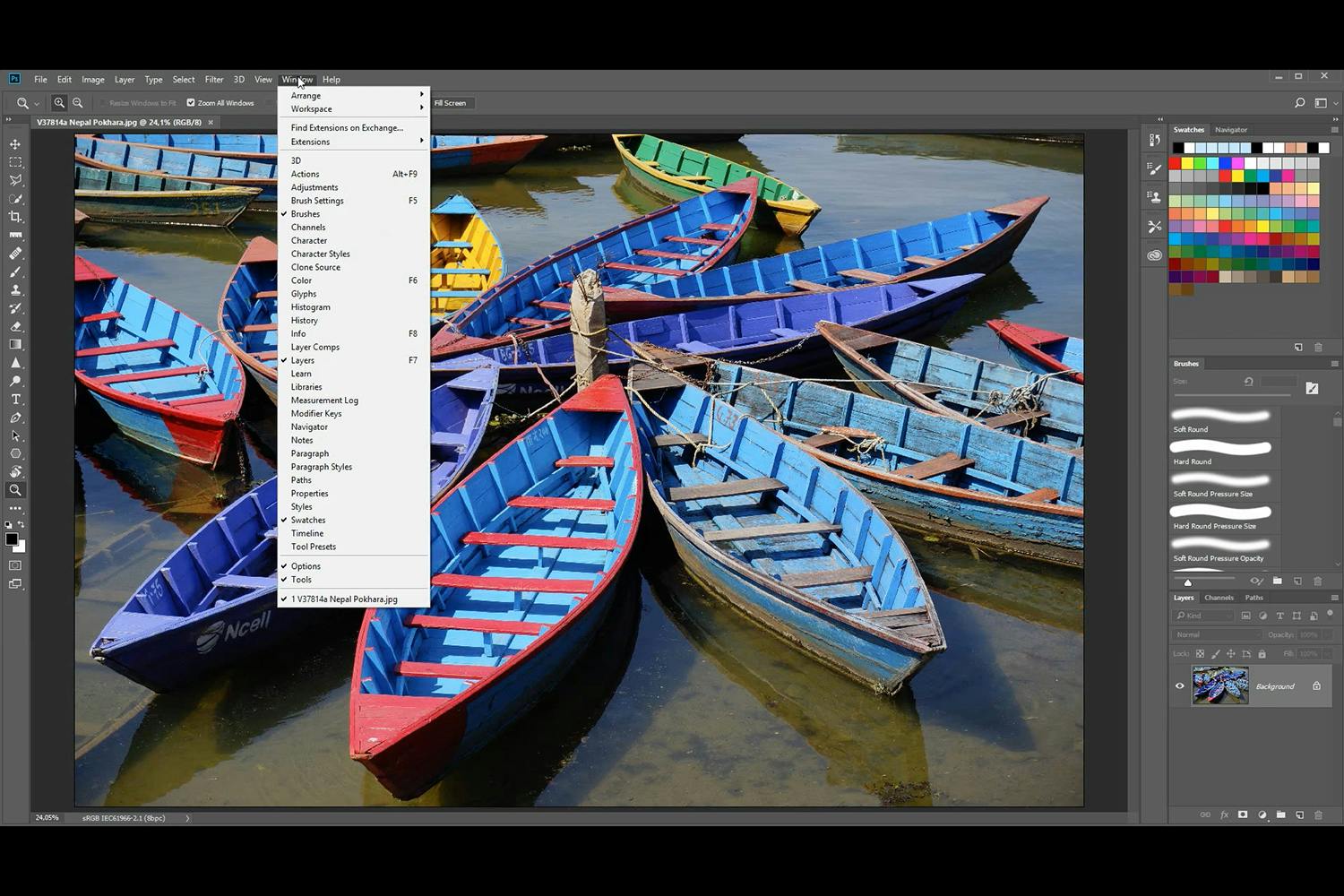Select the Pen tool

pos(15,418)
